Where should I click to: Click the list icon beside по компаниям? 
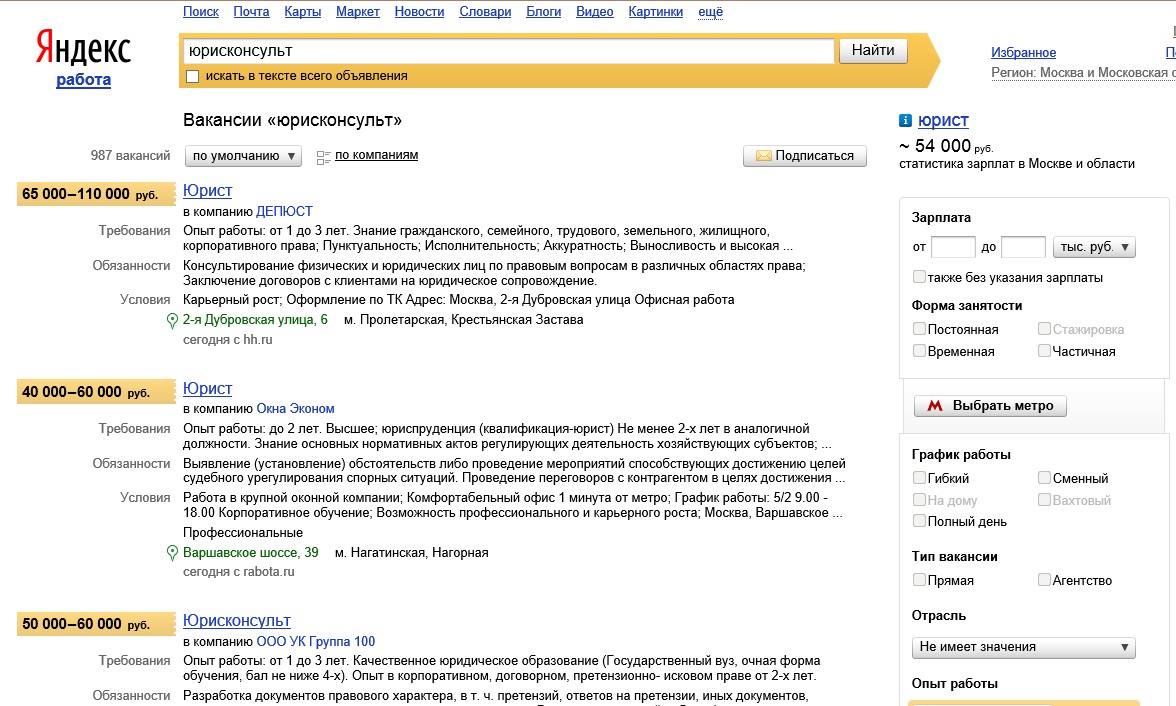pos(323,157)
